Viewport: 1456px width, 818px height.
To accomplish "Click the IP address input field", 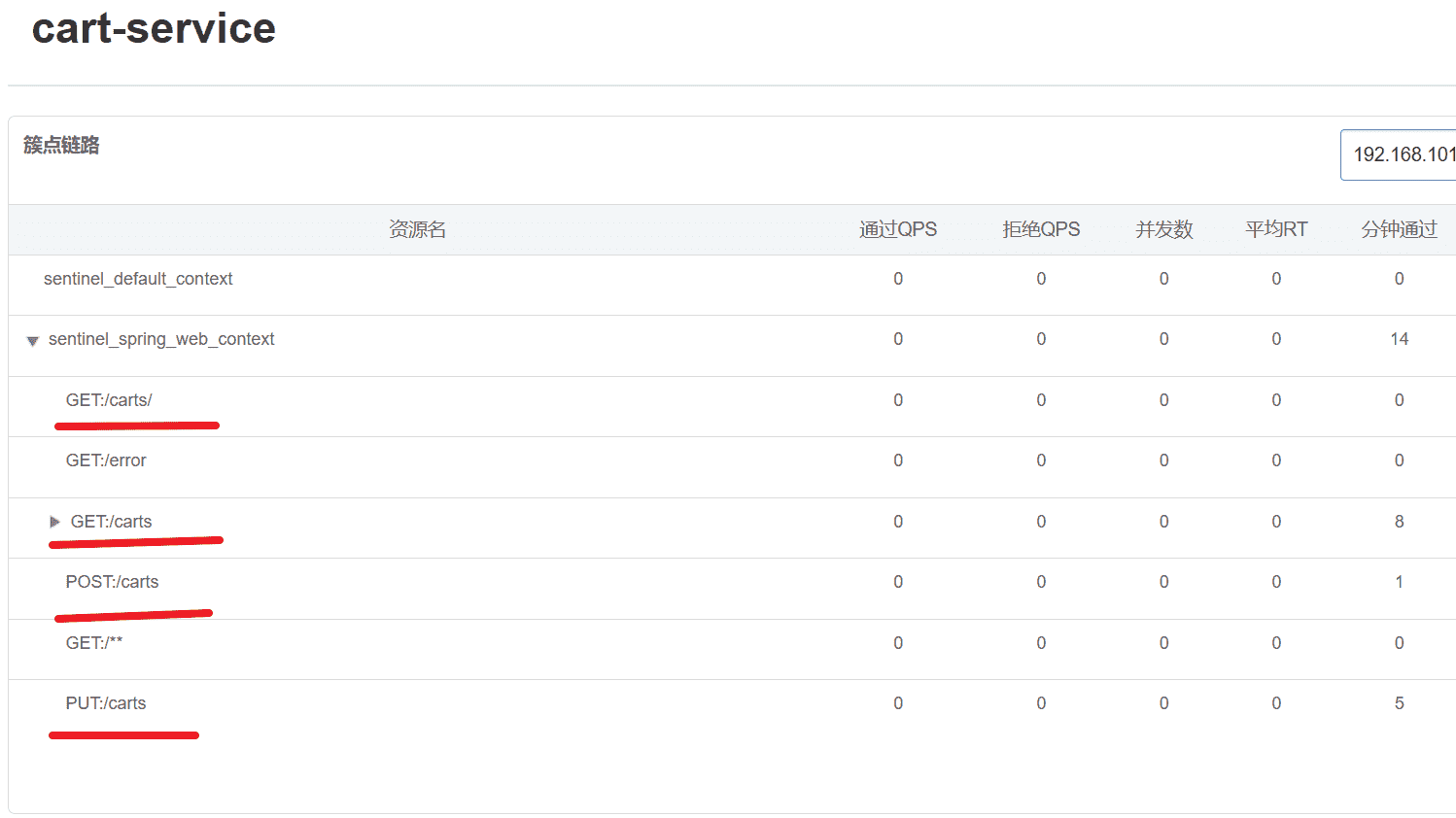I will click(1399, 154).
